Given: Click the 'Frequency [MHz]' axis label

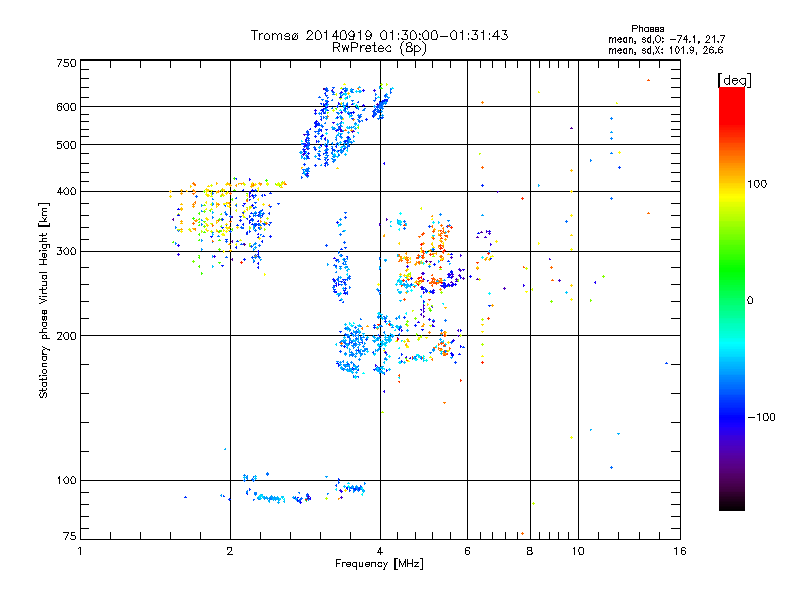Looking at the screenshot, I should 379,564.
